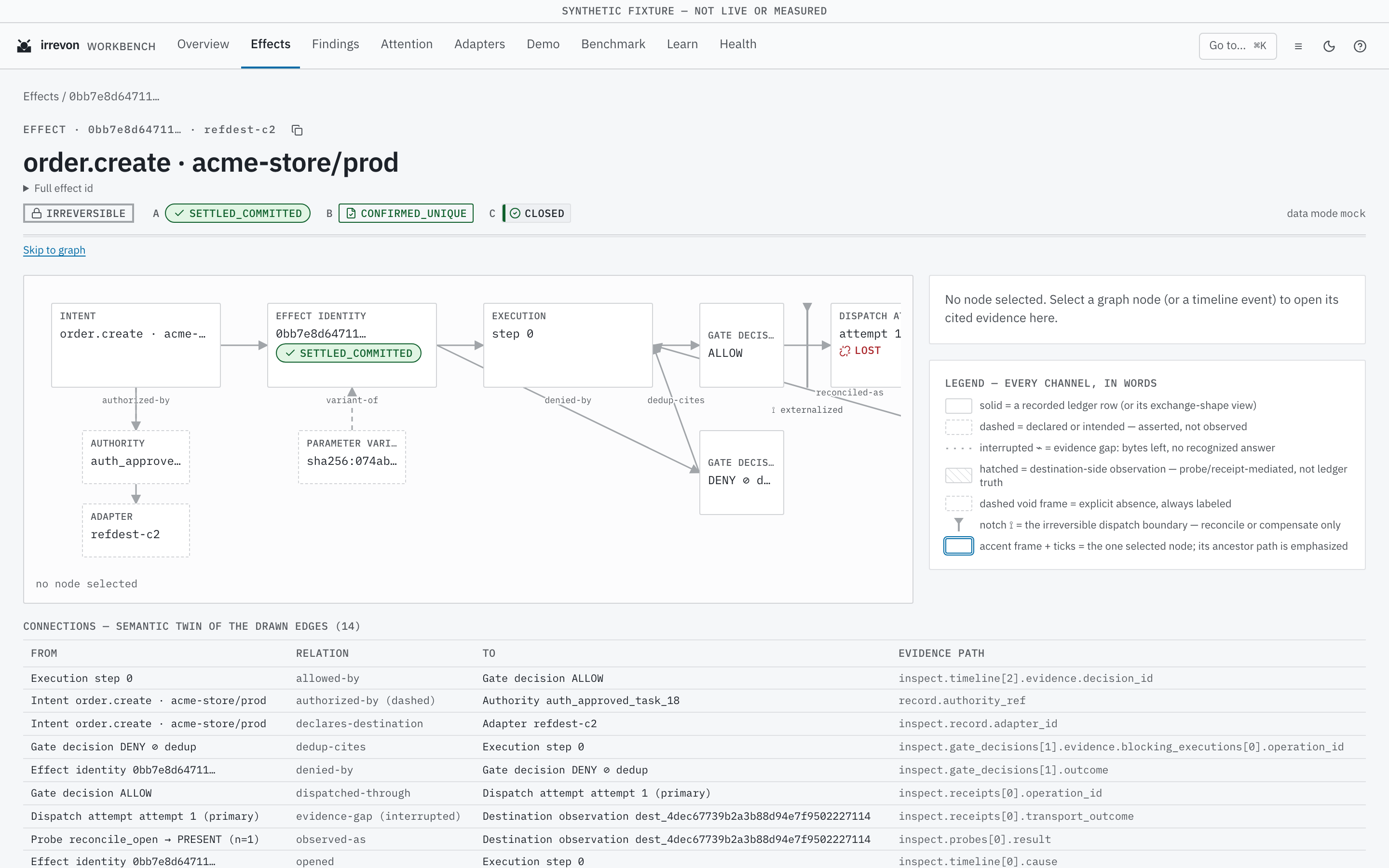Open the hamburger menu icon
The height and width of the screenshot is (868, 1389).
click(1298, 46)
